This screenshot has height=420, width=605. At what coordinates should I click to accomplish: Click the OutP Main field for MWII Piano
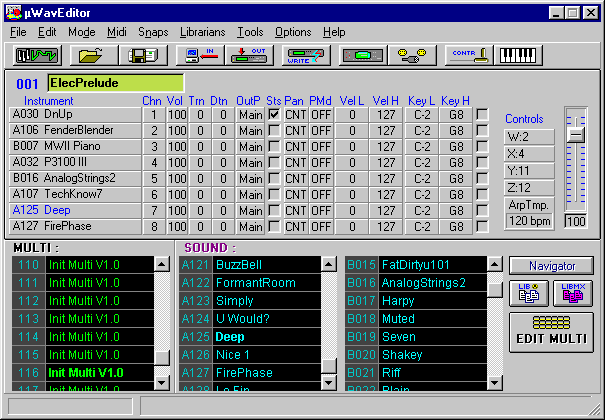249,147
